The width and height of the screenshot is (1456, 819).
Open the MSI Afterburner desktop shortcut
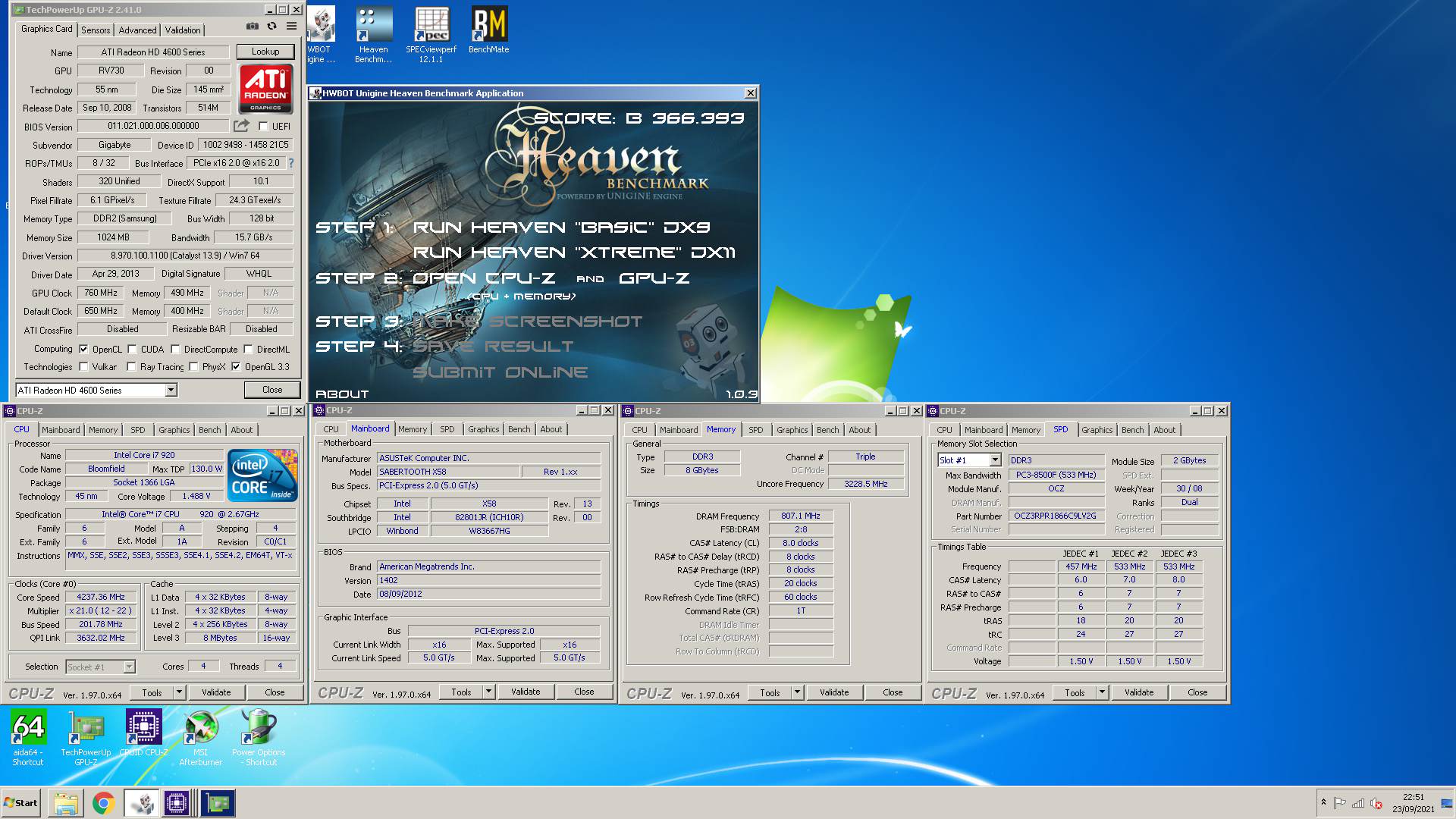point(201,737)
